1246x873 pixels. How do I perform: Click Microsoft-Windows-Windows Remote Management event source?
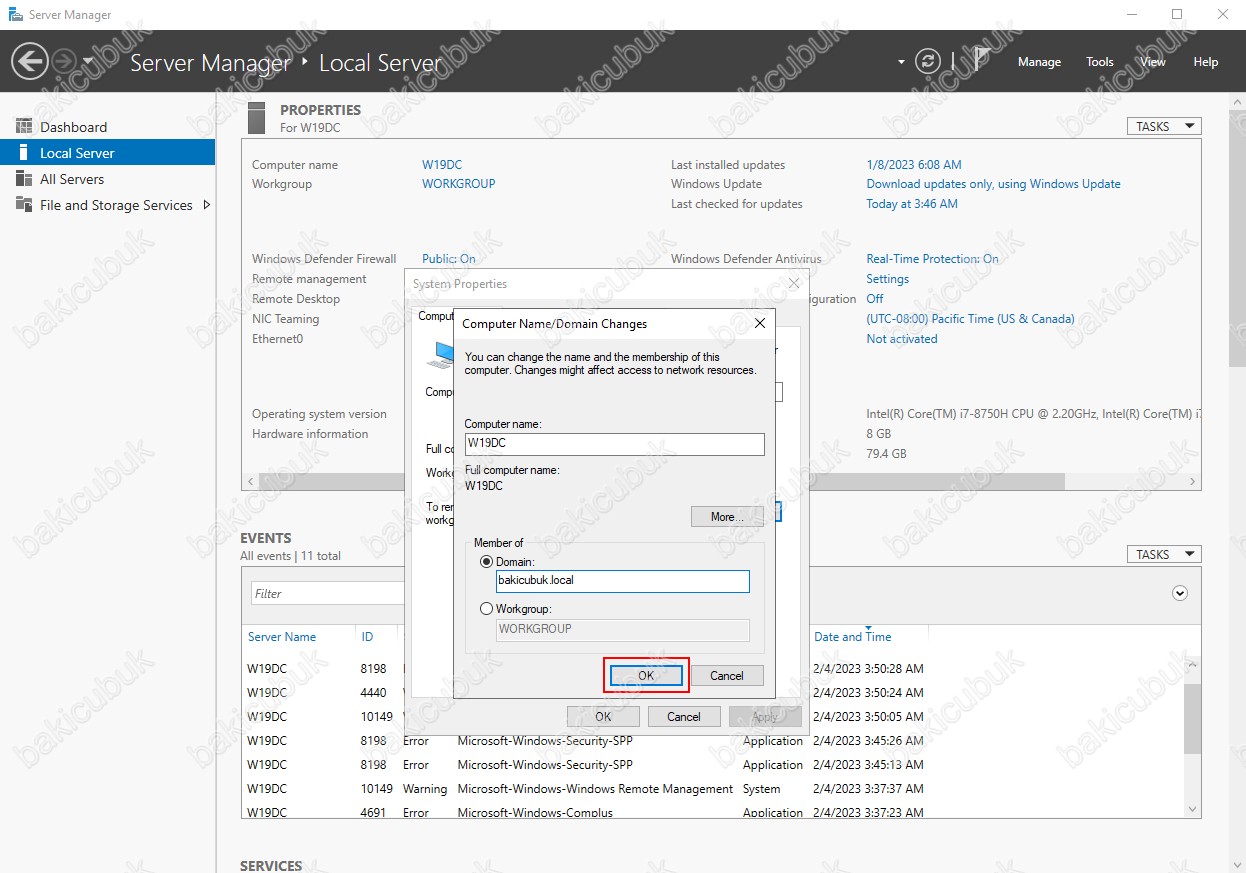click(x=595, y=789)
